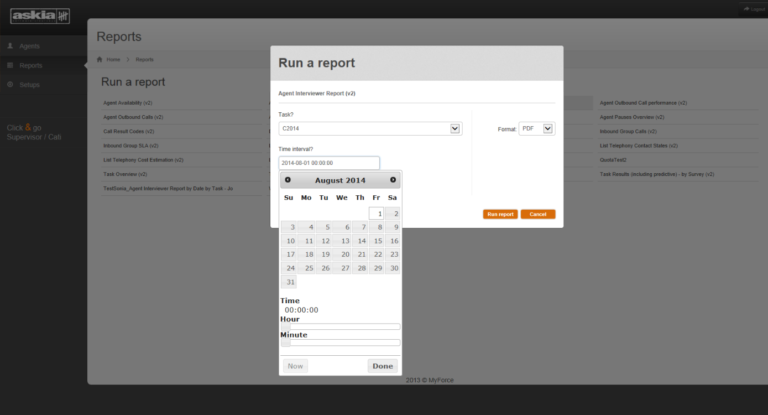Click the Askia logo
The image size is (768, 415).
click(x=40, y=16)
